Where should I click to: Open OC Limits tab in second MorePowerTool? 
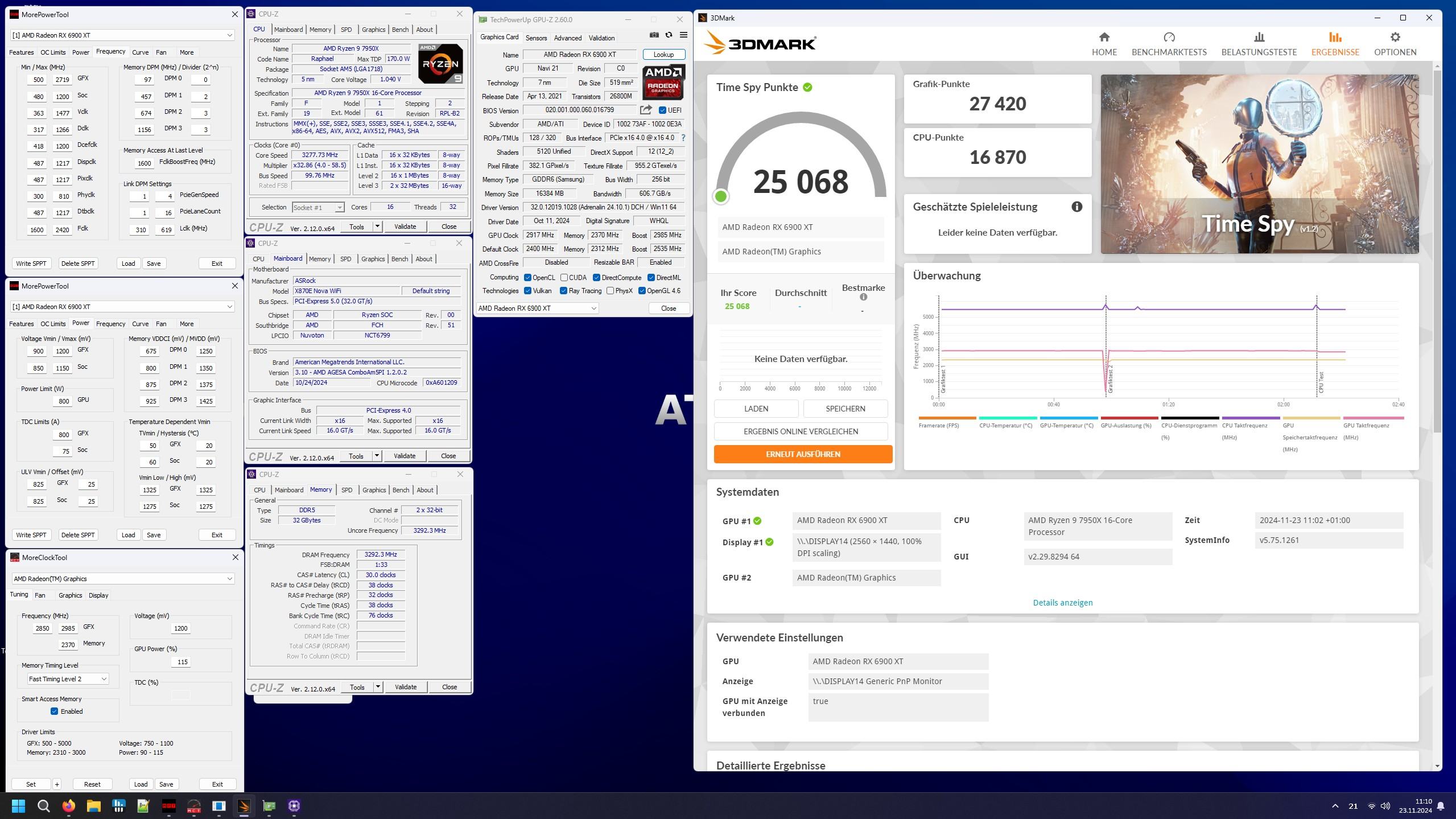tap(53, 324)
